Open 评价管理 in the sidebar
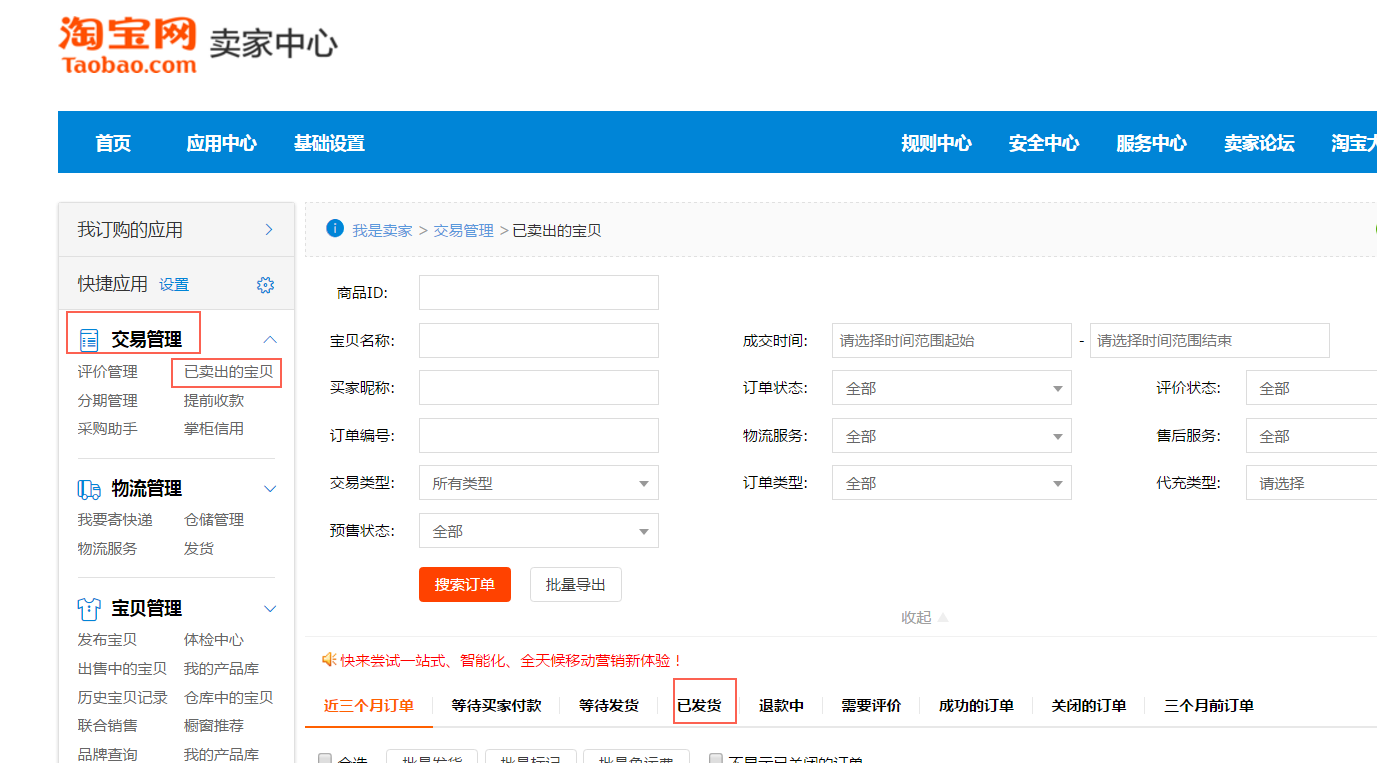 pos(108,372)
